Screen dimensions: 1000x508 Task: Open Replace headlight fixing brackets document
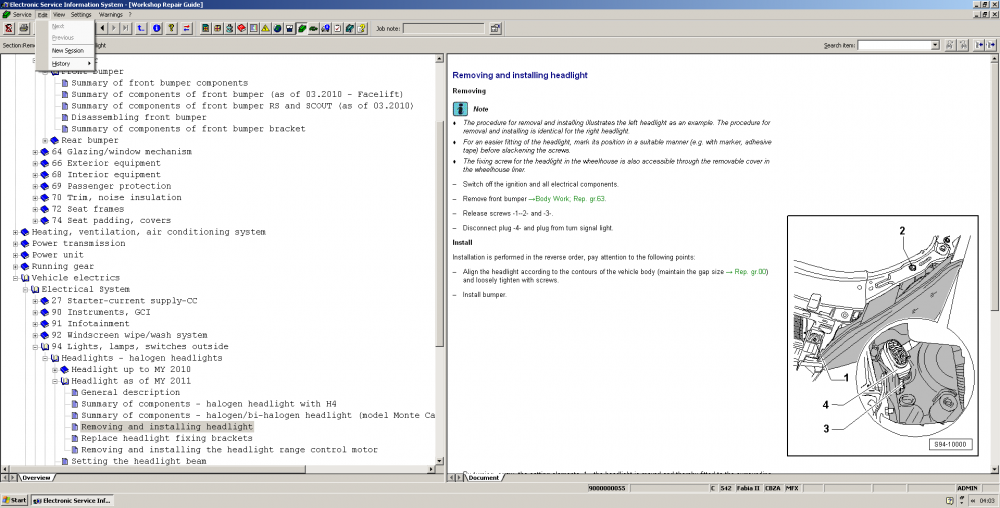(x=166, y=439)
